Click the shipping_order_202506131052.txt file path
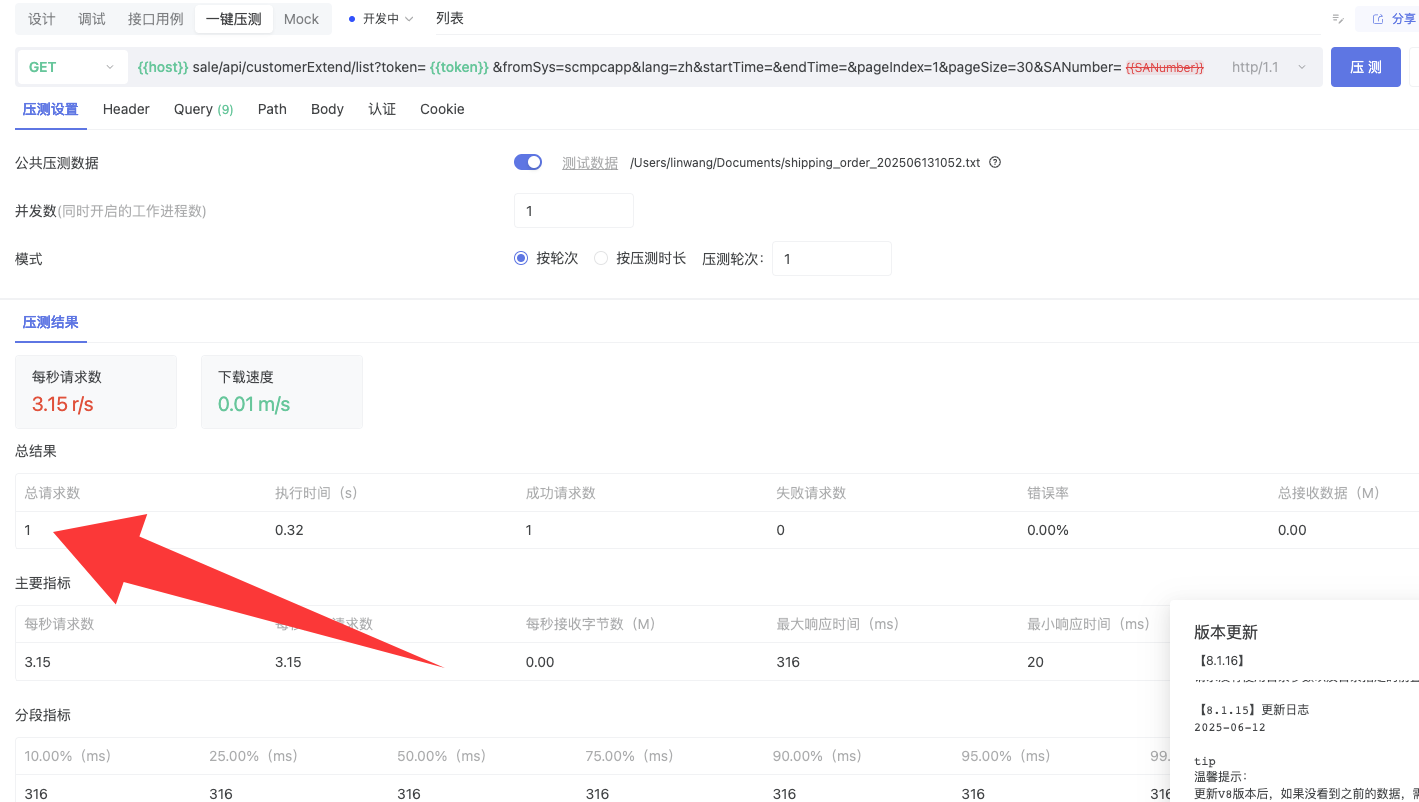Viewport: 1419px width, 802px height. [x=805, y=163]
